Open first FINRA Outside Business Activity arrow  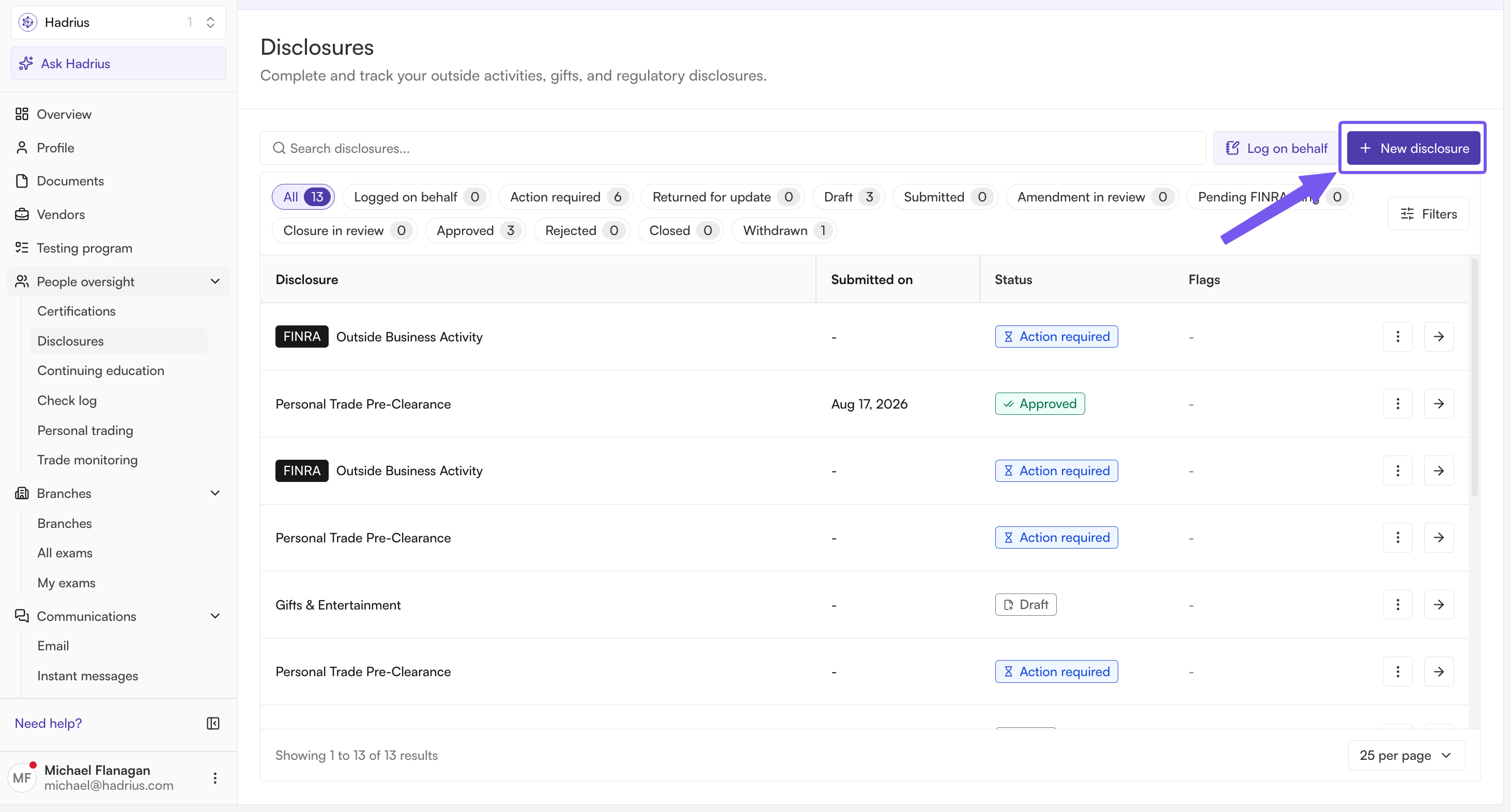(1438, 337)
